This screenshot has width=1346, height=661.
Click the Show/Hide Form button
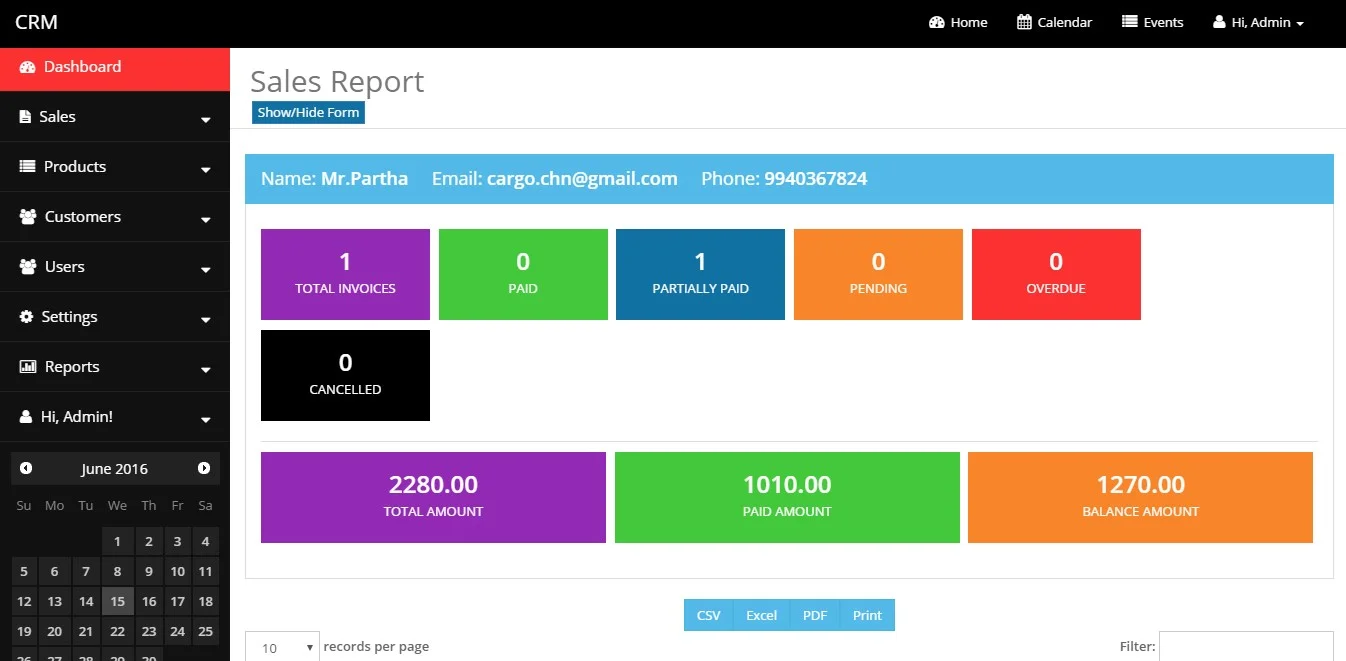point(308,113)
